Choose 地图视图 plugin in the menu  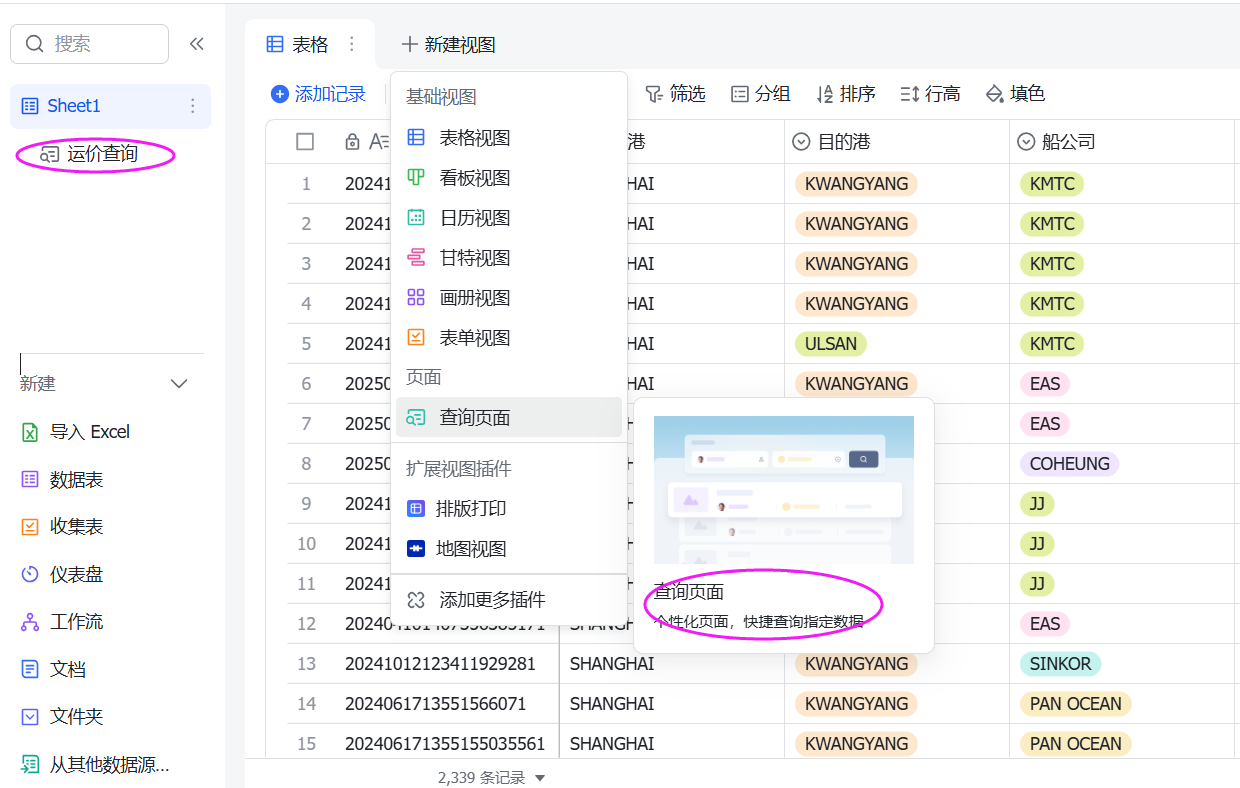point(472,549)
